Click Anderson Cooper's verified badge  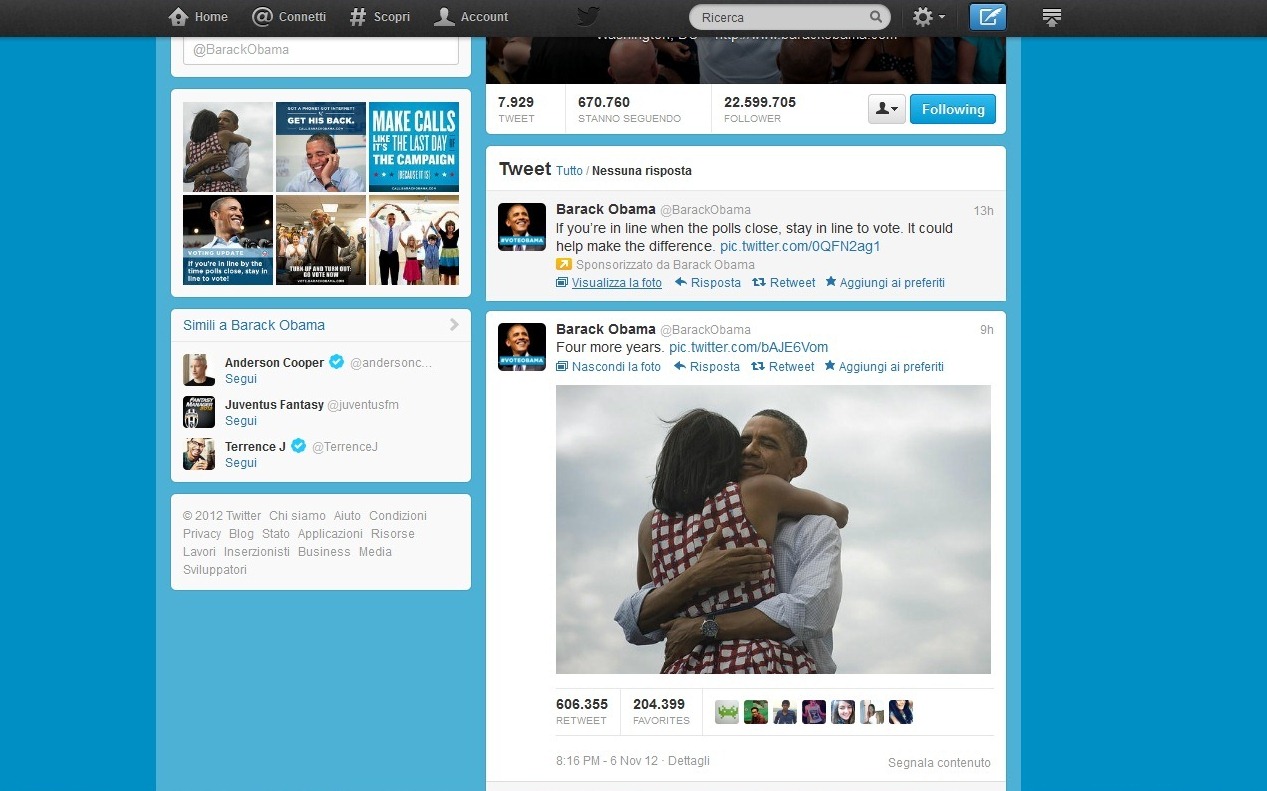pyautogui.click(x=337, y=362)
